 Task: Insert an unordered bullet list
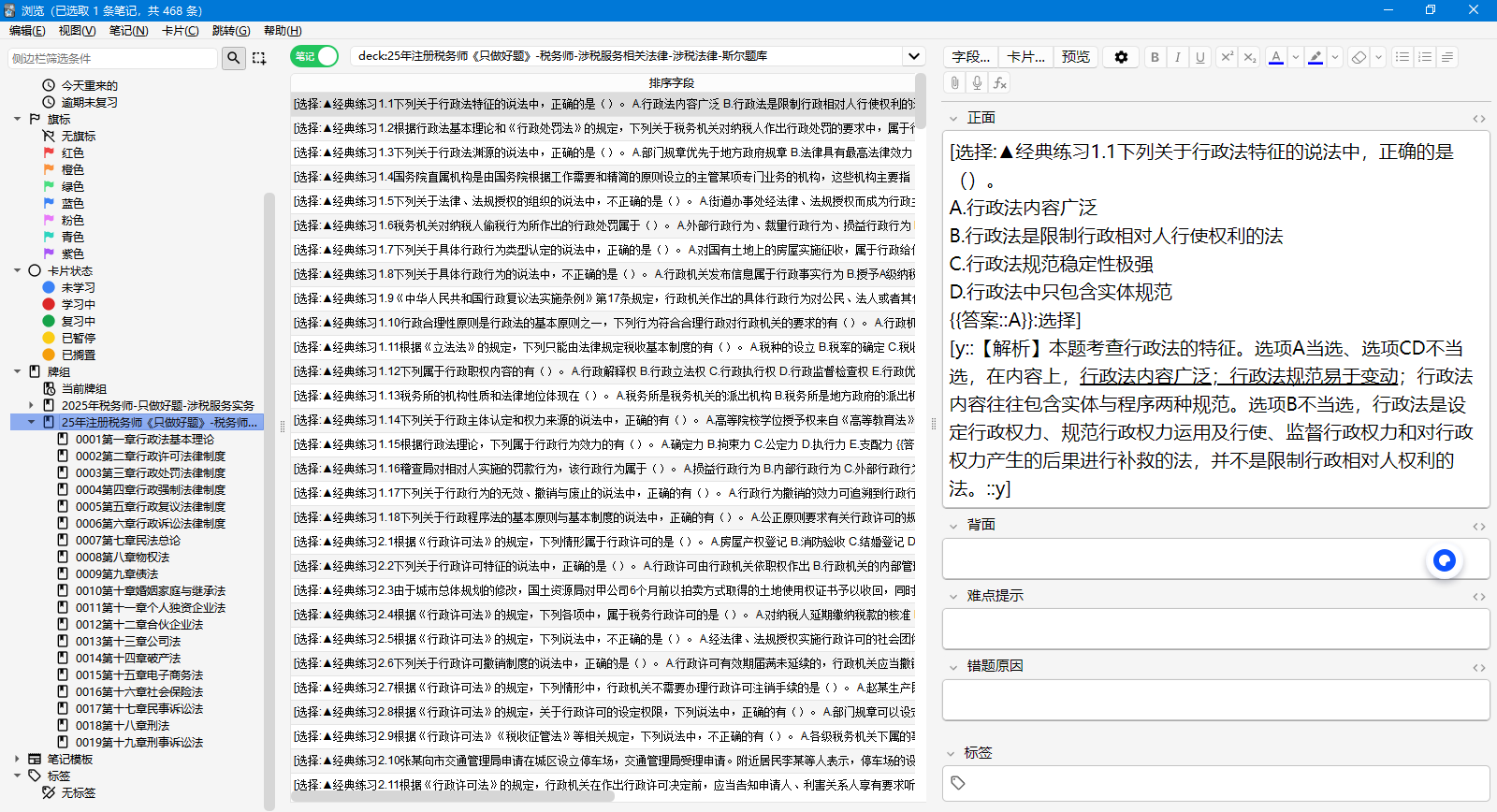point(1403,57)
